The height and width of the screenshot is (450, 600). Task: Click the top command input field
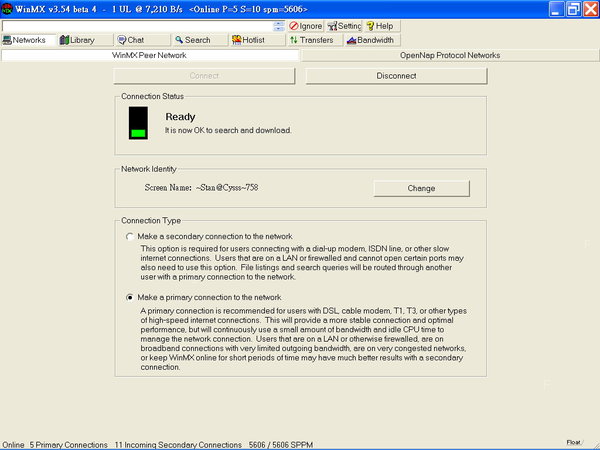coord(138,26)
